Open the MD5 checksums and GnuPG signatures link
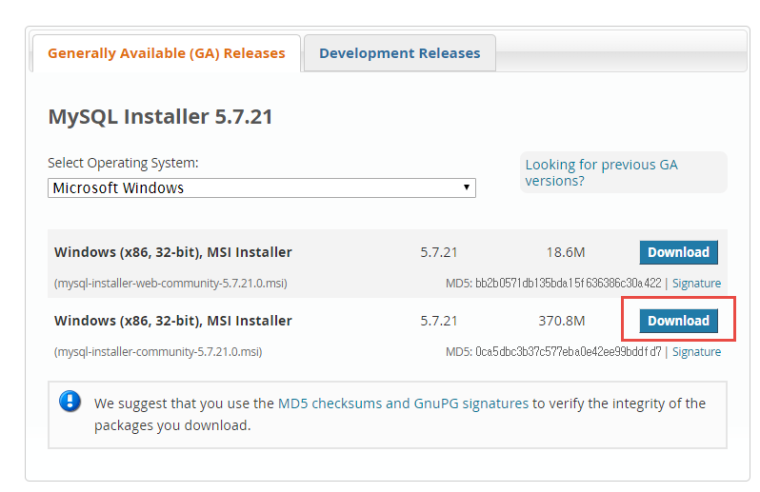This screenshot has height=492, width=760. point(403,404)
